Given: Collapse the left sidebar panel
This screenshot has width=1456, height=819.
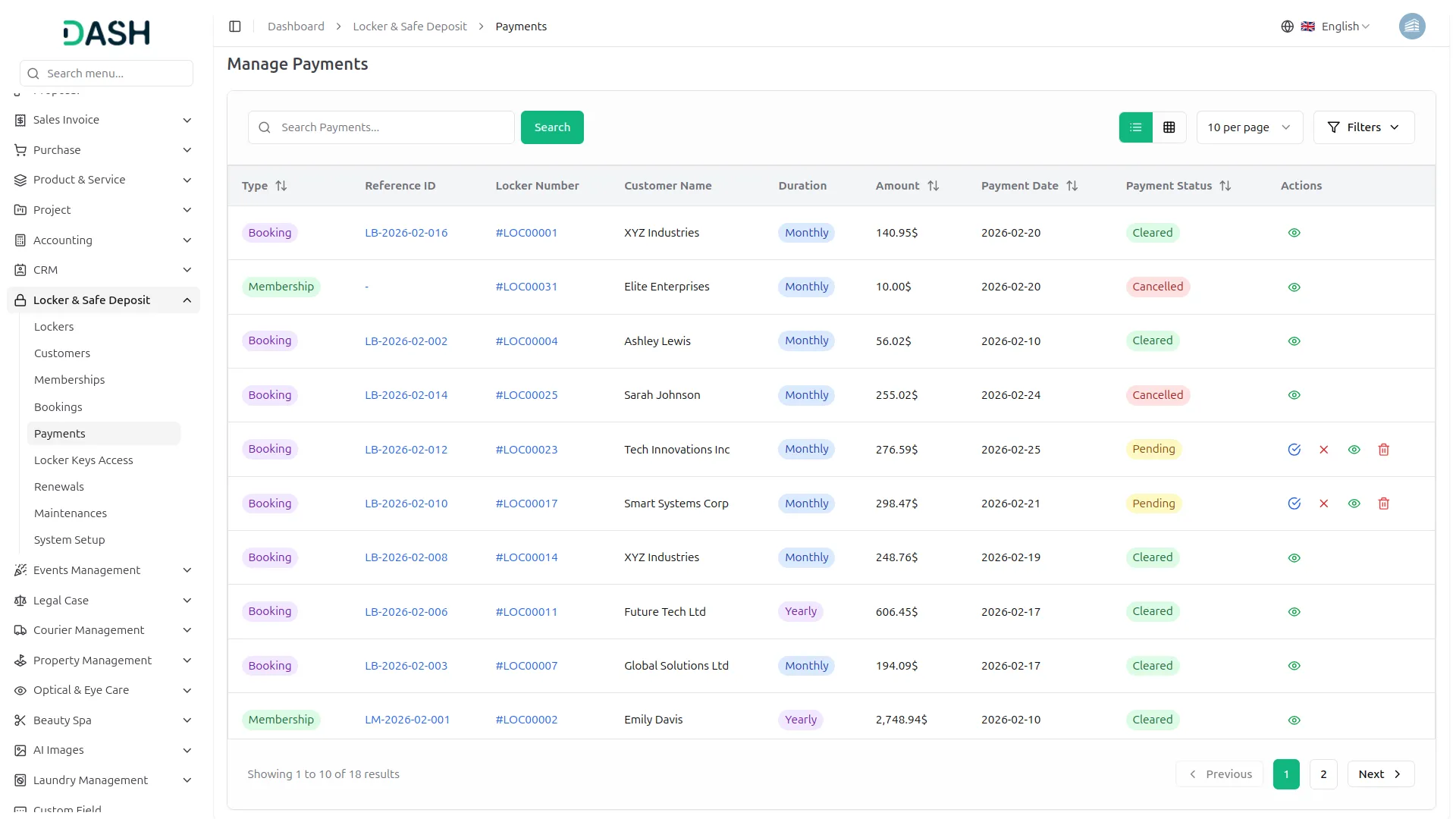Looking at the screenshot, I should coord(234,26).
